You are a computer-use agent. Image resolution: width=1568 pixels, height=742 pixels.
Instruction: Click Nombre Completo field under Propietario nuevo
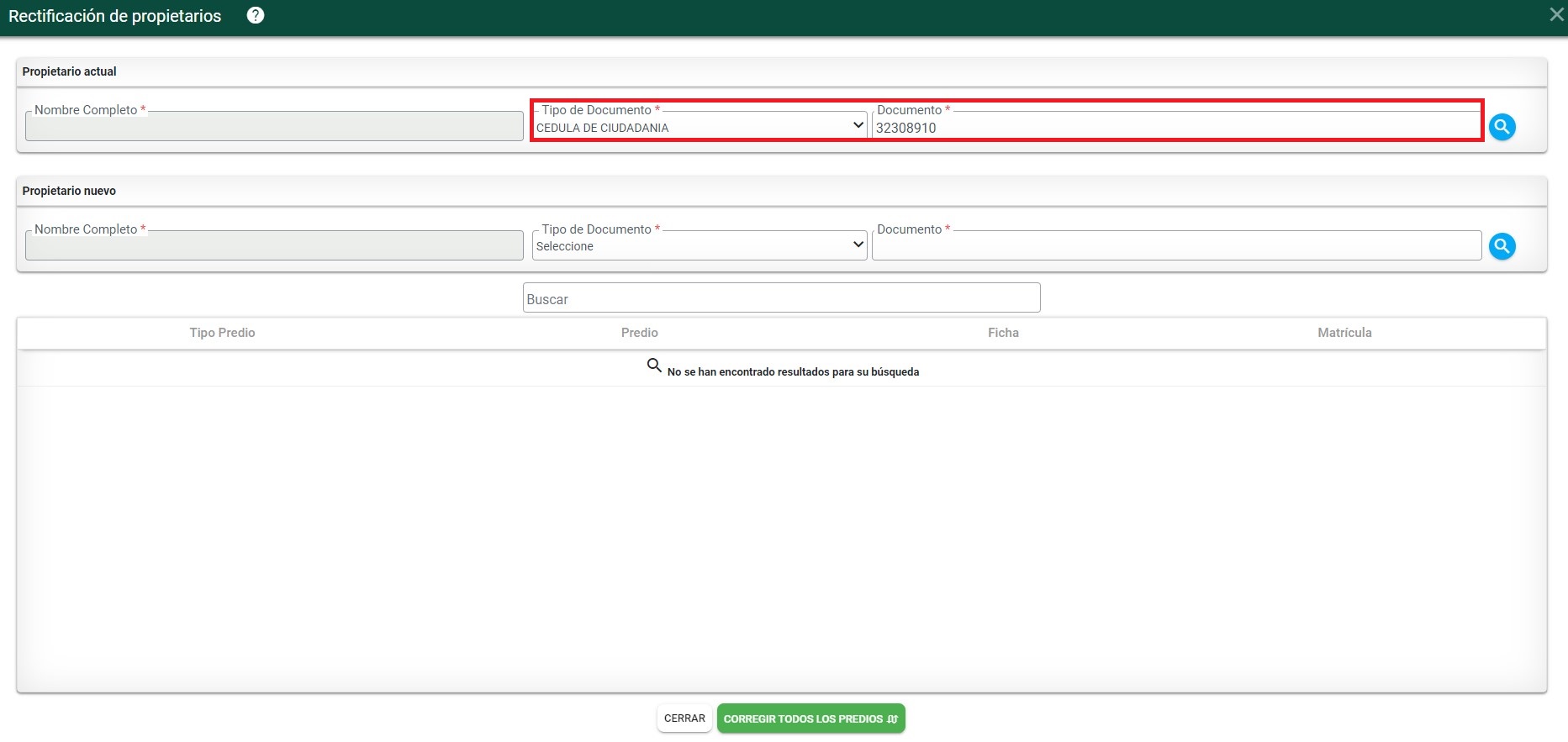click(x=274, y=246)
